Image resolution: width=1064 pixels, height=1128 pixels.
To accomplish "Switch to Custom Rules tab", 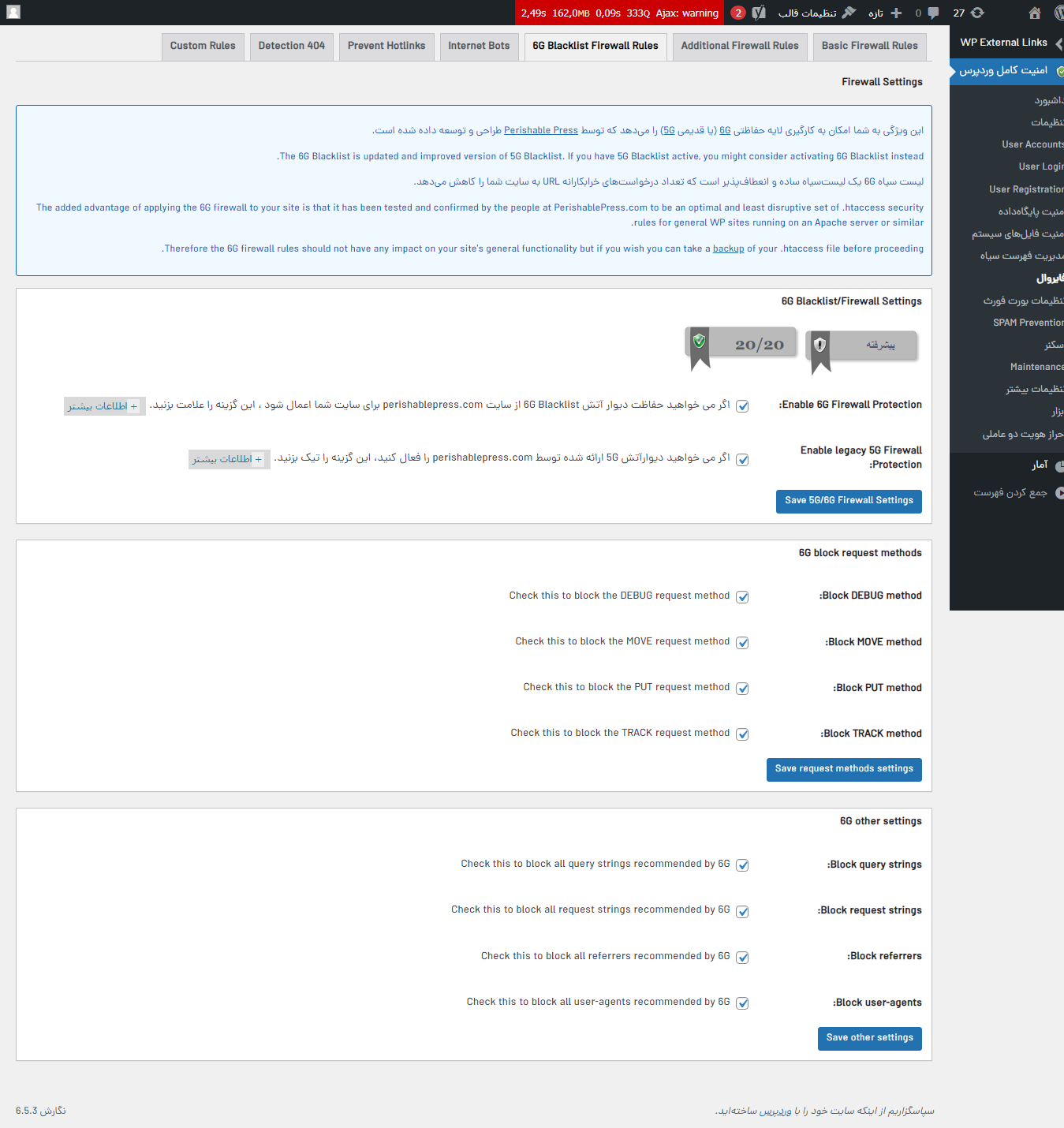I will click(203, 47).
